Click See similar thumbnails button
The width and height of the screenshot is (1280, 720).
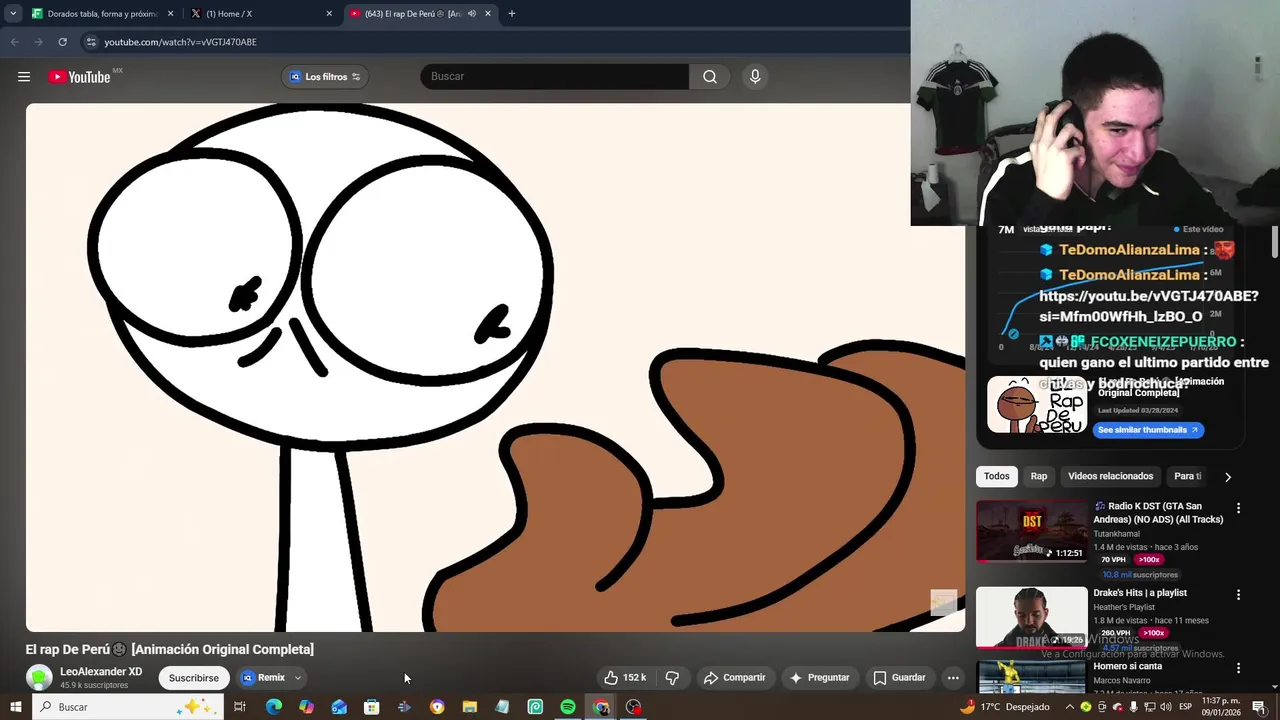pyautogui.click(x=1148, y=430)
